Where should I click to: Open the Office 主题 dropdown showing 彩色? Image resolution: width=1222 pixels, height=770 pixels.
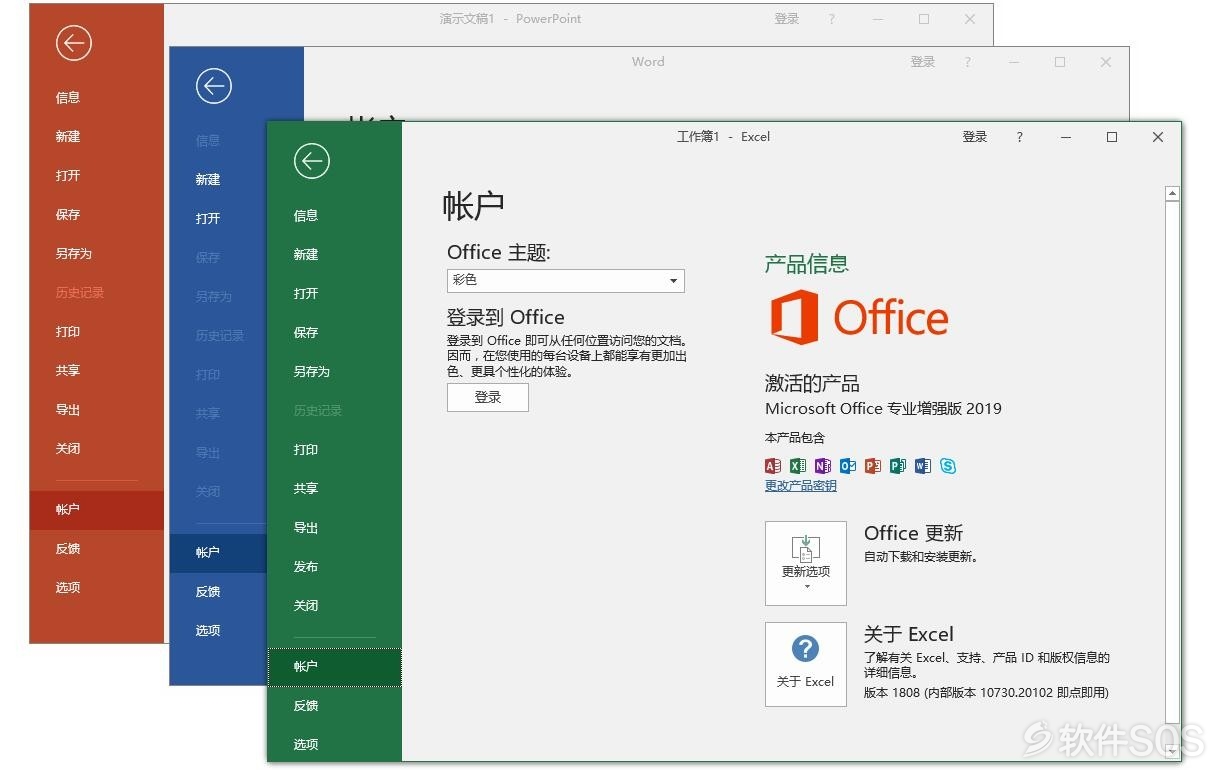(566, 281)
